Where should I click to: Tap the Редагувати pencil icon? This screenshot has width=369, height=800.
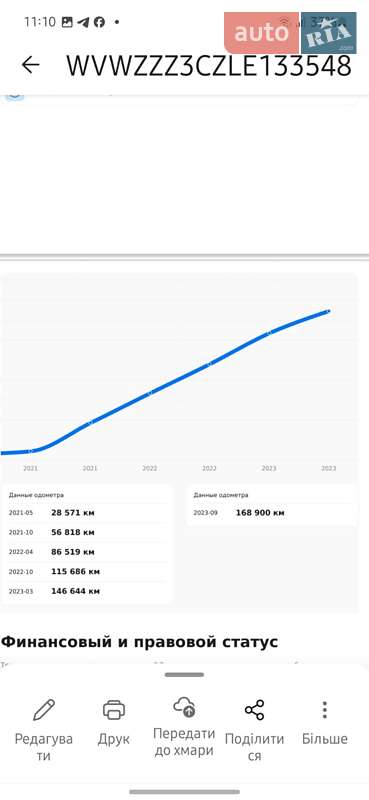pyautogui.click(x=43, y=710)
